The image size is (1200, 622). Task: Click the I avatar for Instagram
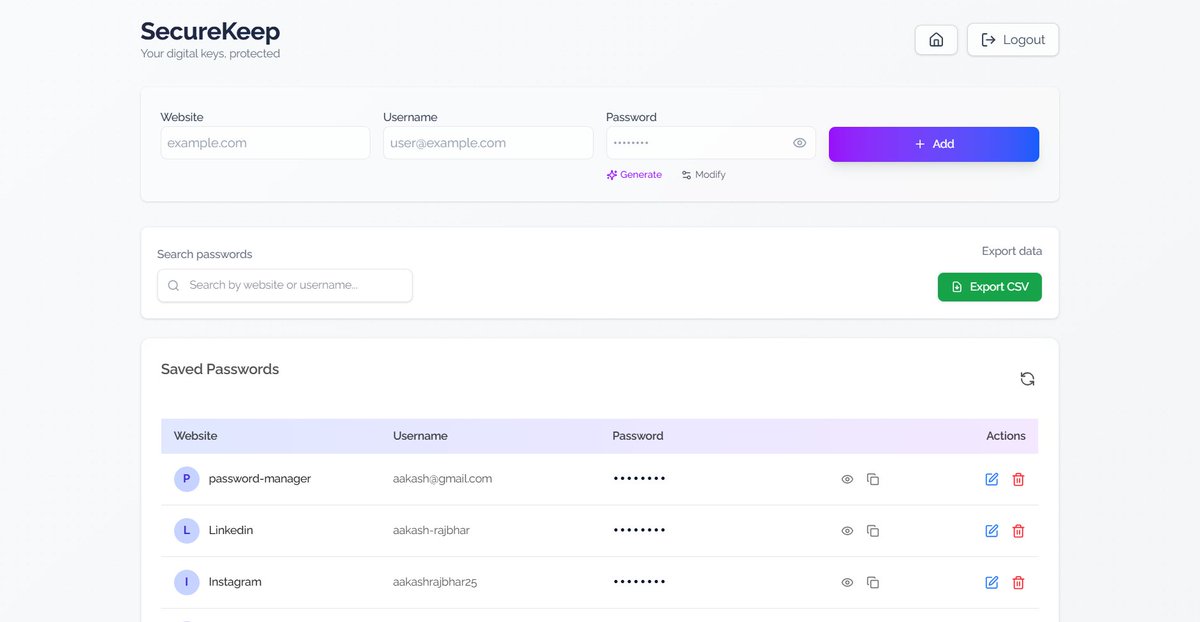(x=186, y=582)
